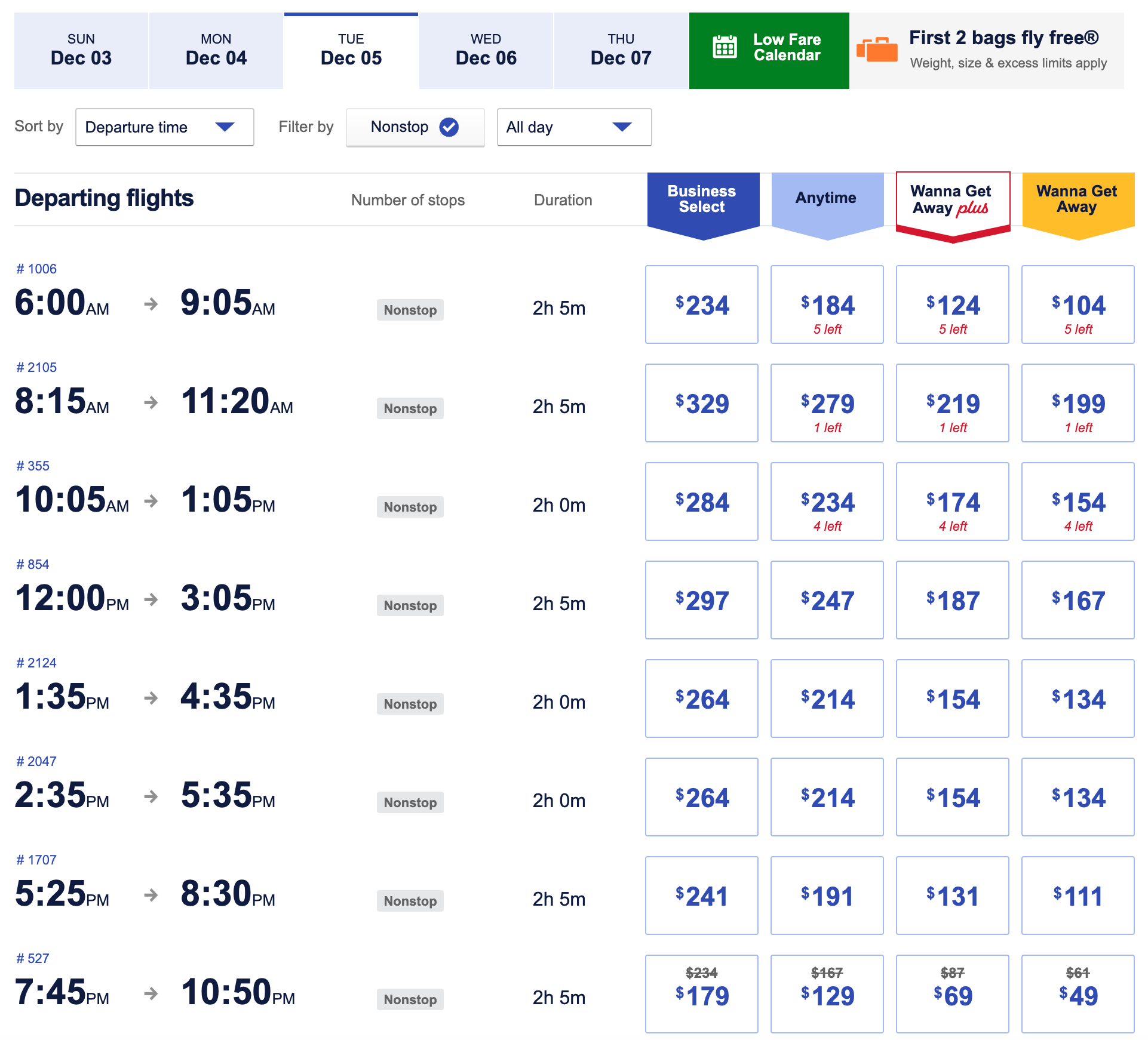Select $104 Wanna Get Away fare on flight 1006

click(1078, 304)
